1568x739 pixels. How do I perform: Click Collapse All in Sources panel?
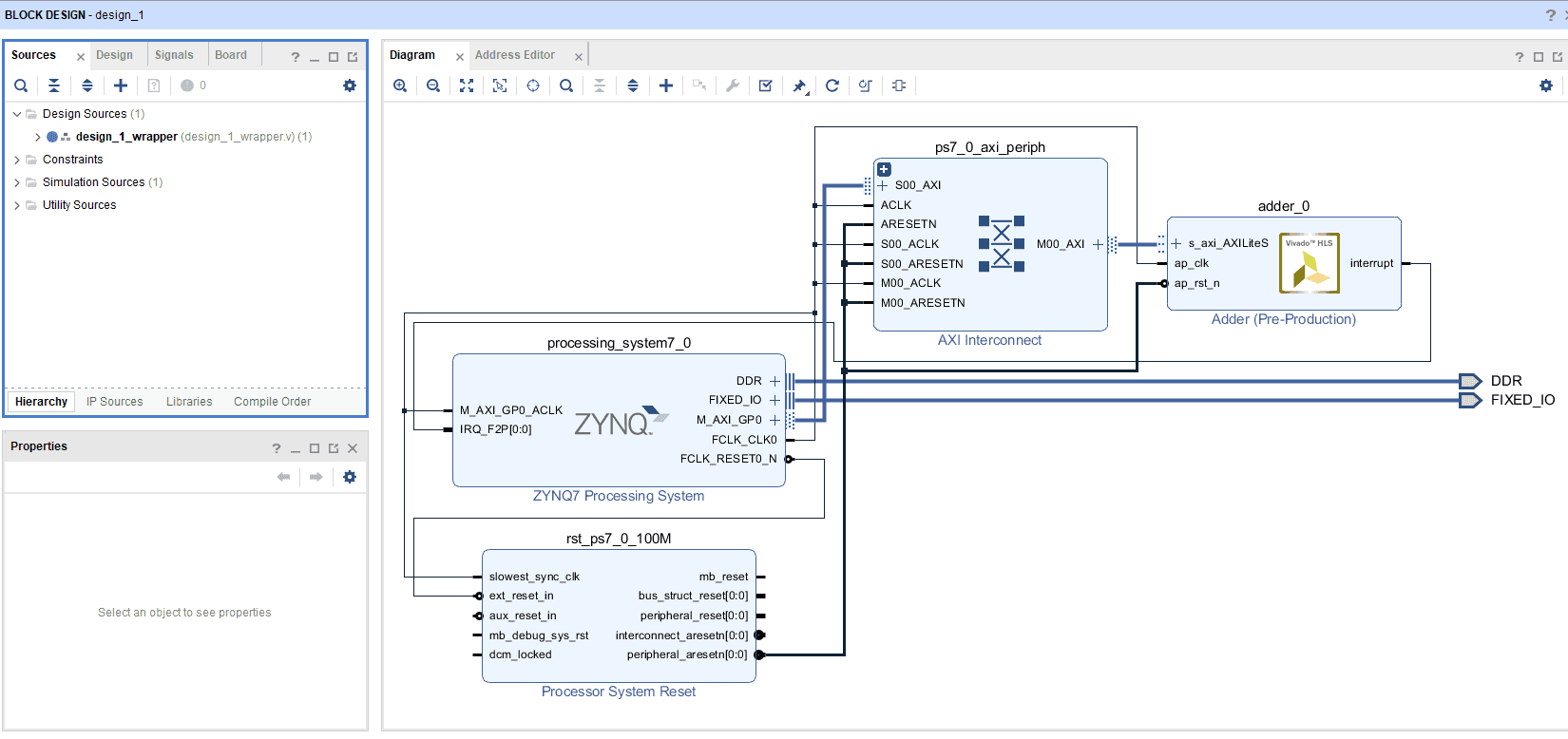54,85
